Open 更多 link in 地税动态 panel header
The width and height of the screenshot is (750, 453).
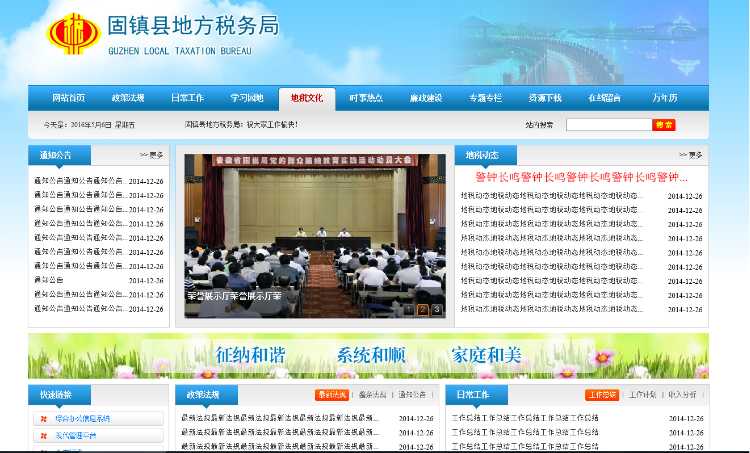[x=691, y=155]
